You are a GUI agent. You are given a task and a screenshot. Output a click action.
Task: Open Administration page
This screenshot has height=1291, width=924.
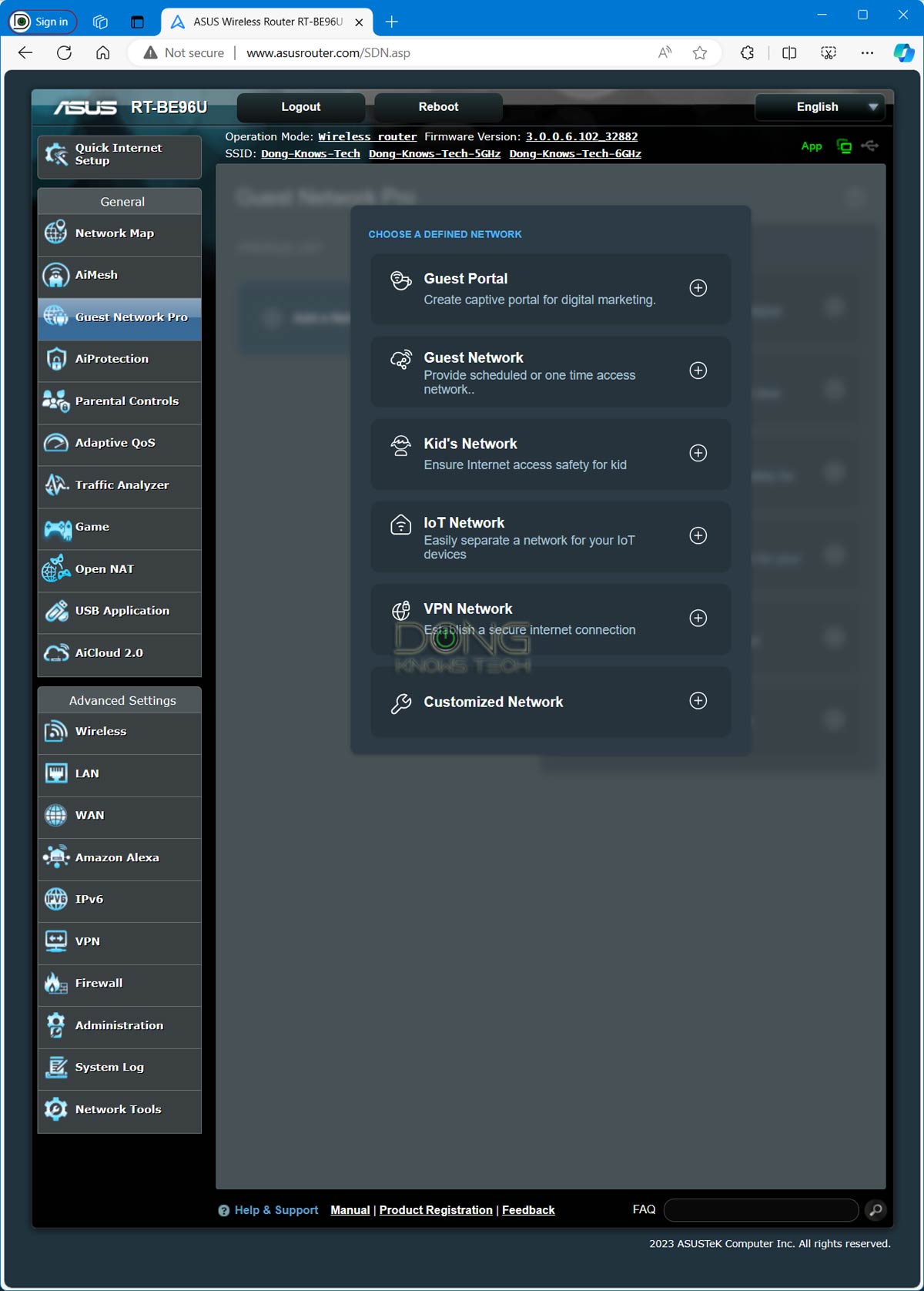119,1026
